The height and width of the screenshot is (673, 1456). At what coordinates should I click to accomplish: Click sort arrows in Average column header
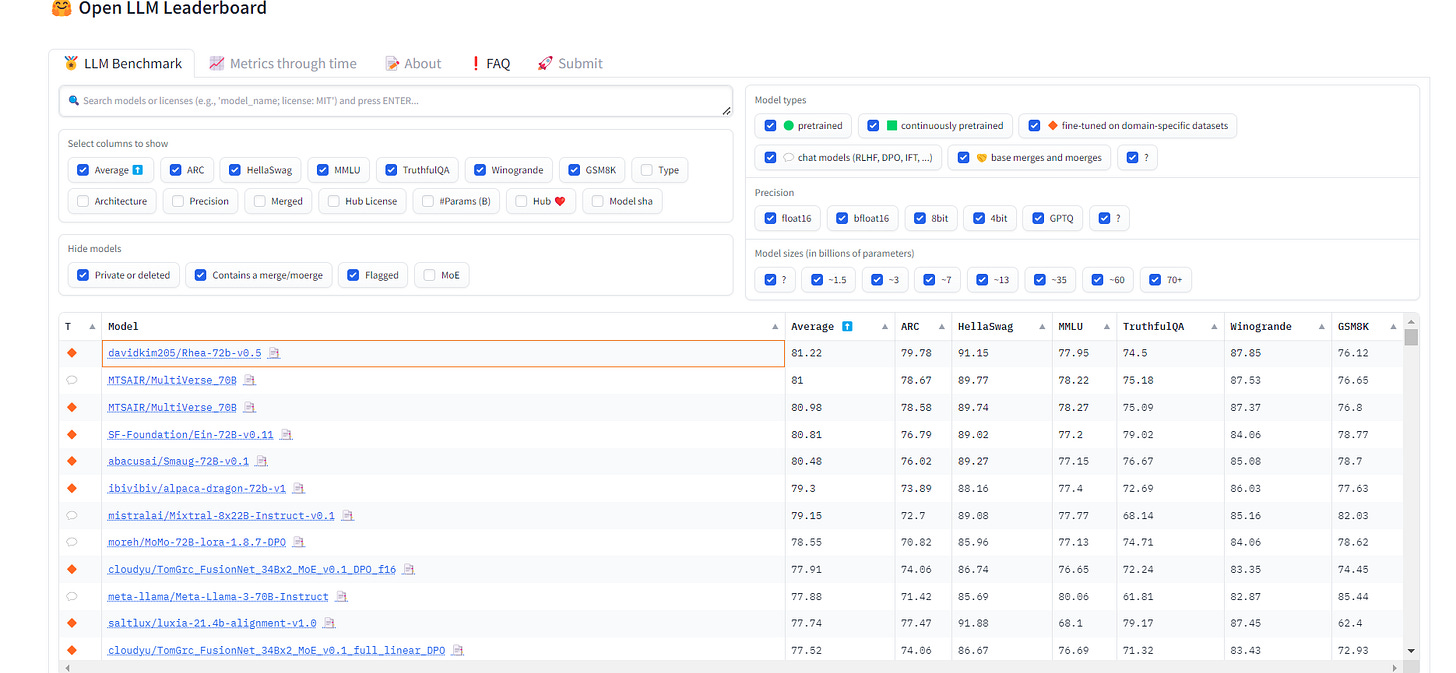coord(885,326)
